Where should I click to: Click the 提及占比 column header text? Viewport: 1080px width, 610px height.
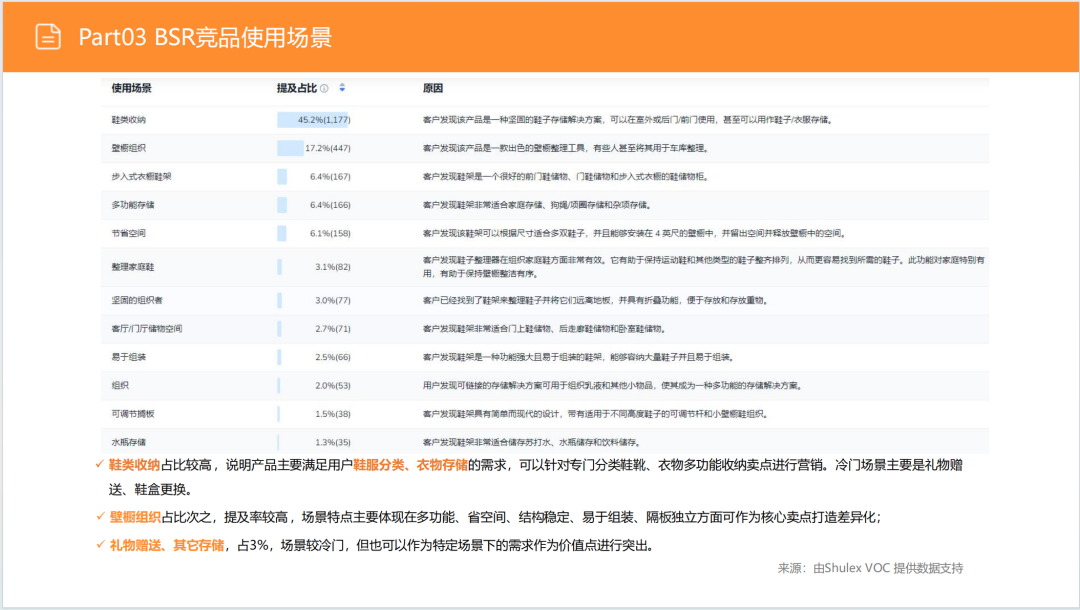(297, 88)
